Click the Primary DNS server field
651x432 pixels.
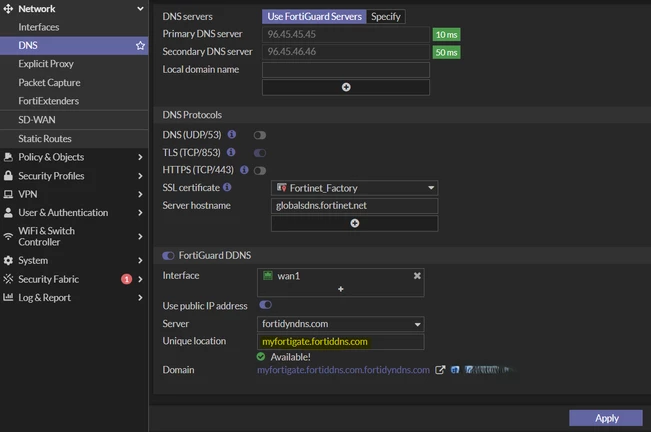pyautogui.click(x=346, y=34)
